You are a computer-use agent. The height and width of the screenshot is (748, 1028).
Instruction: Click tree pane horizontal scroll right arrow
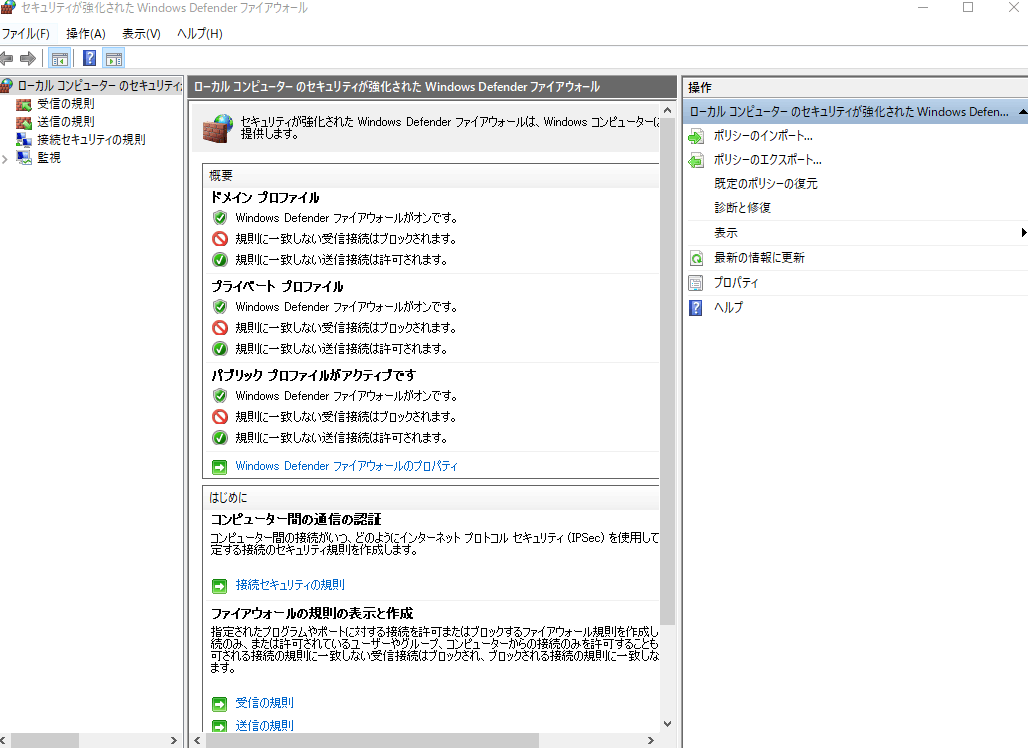pyautogui.click(x=174, y=741)
